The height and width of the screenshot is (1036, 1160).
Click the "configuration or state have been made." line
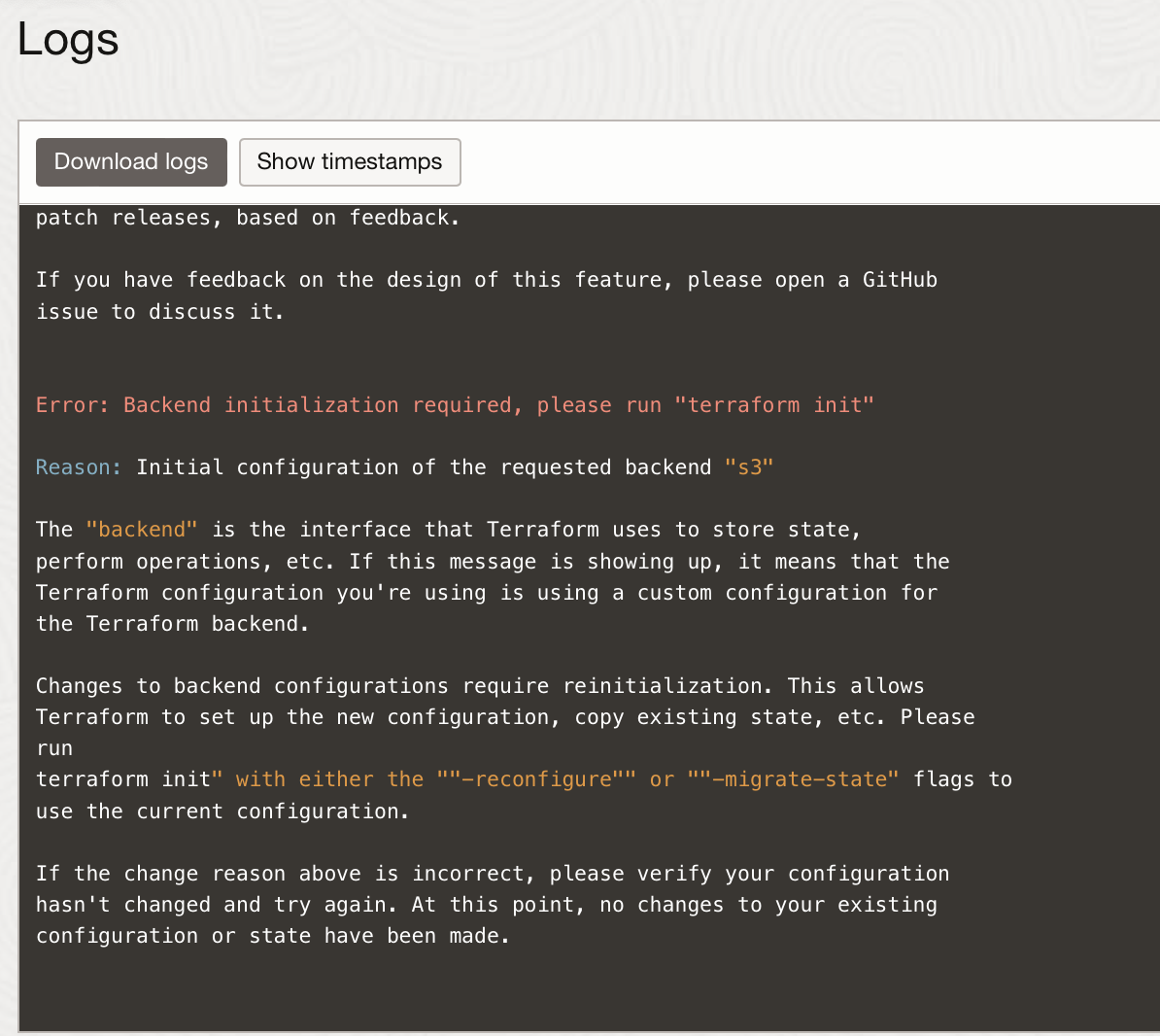point(273,936)
